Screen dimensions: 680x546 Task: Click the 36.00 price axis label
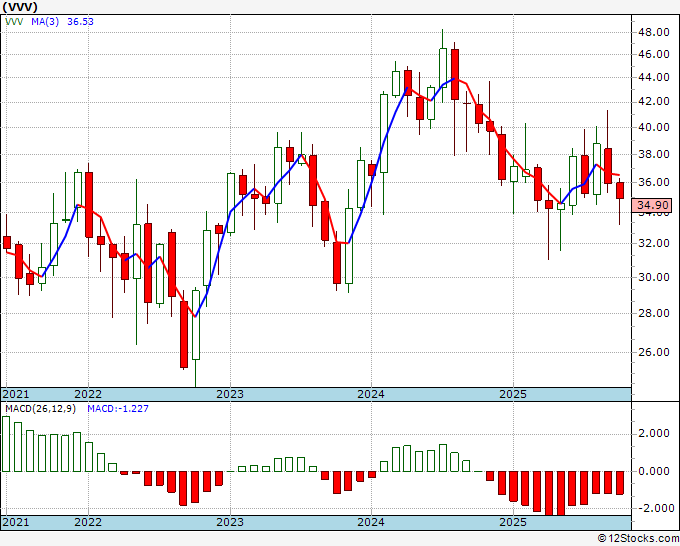[x=653, y=182]
